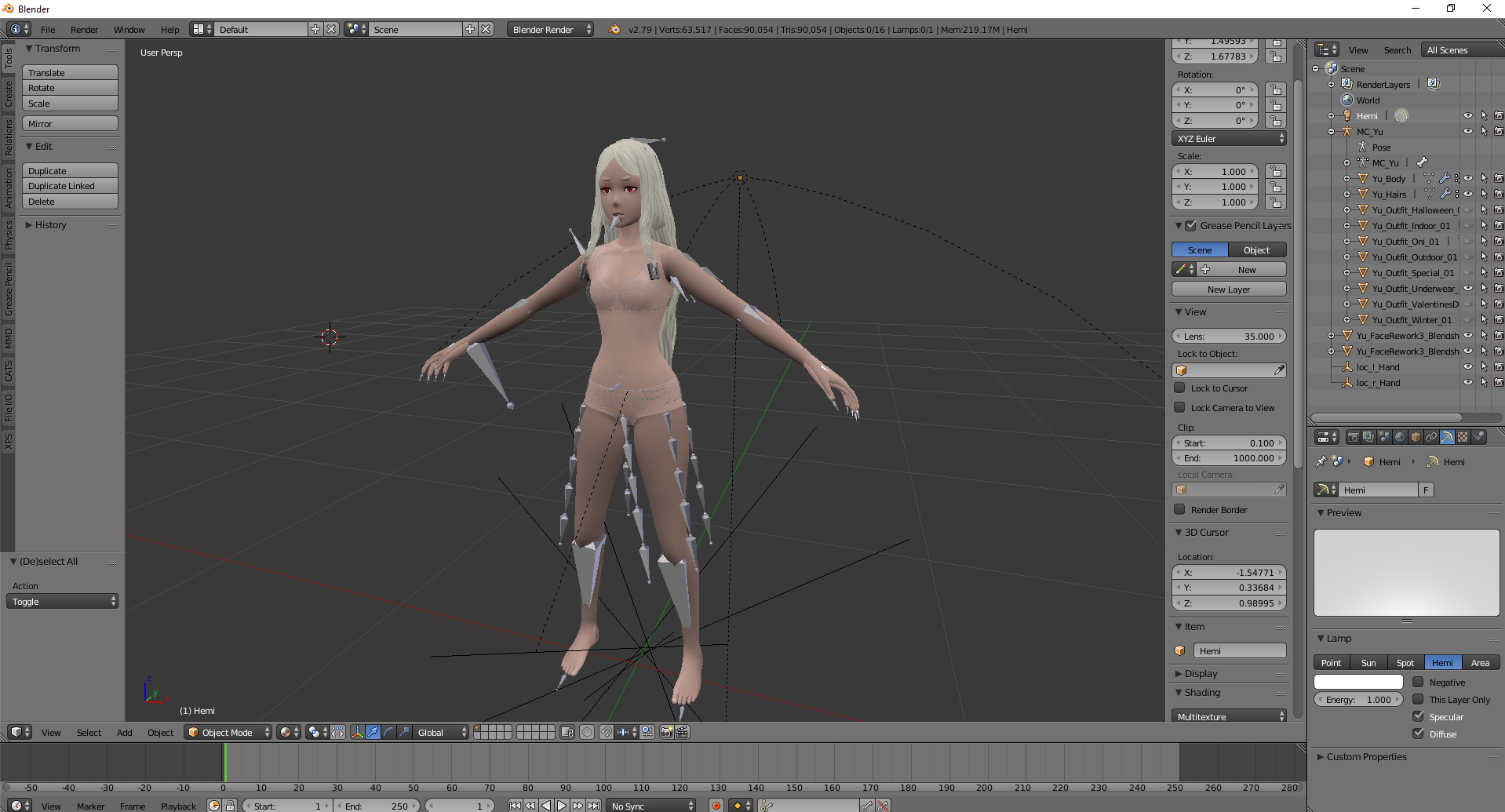Hide the Hemi lamp in outliner
Viewport: 1505px width, 812px height.
1468,116
